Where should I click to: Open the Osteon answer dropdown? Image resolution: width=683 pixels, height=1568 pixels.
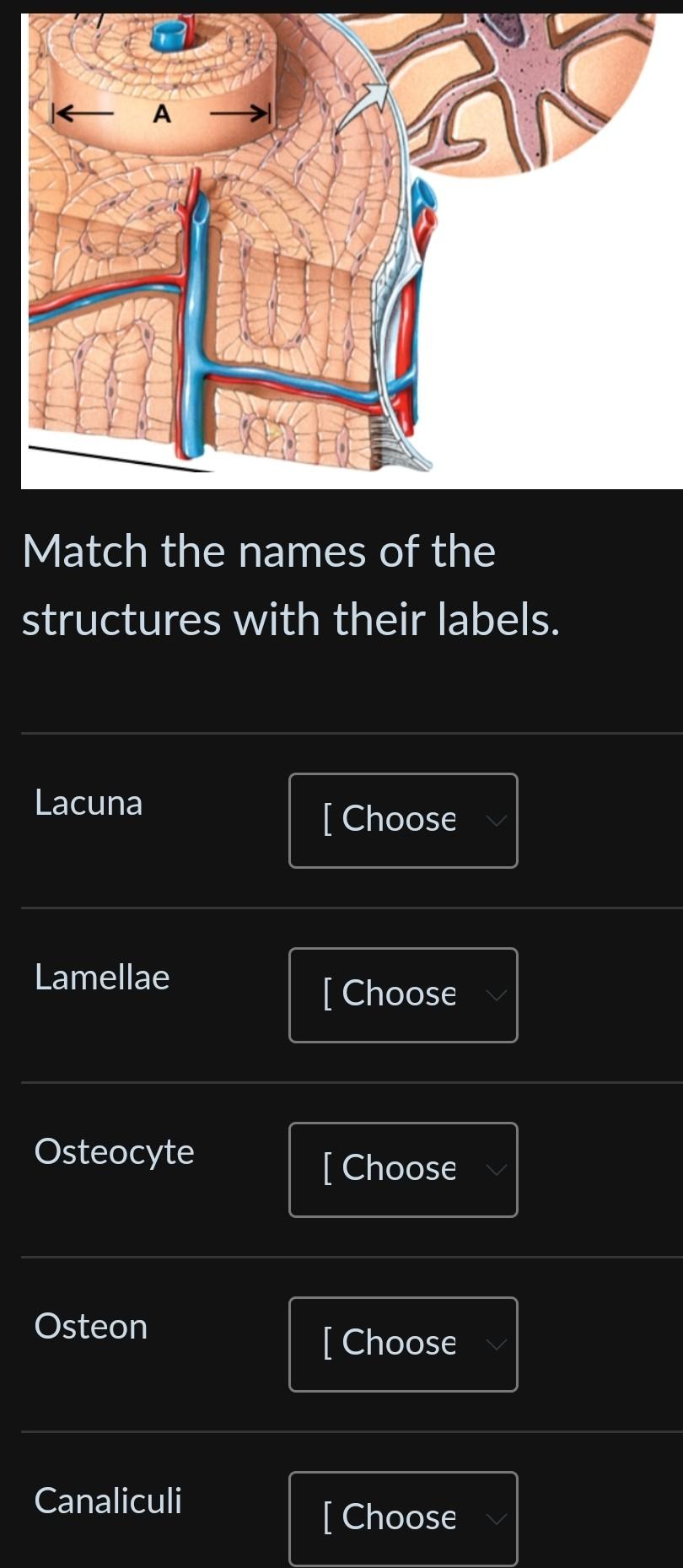pos(403,1344)
